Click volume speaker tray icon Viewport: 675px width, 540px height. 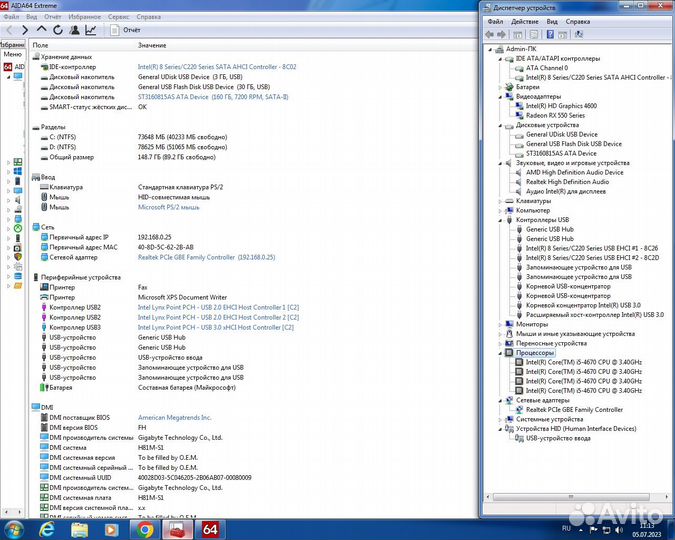[619, 530]
